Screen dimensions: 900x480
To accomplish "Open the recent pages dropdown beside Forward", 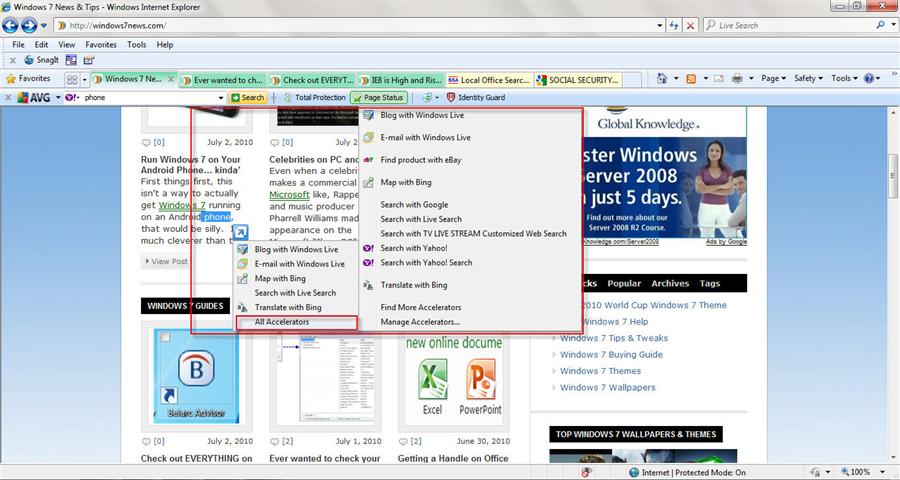I will click(x=44, y=26).
